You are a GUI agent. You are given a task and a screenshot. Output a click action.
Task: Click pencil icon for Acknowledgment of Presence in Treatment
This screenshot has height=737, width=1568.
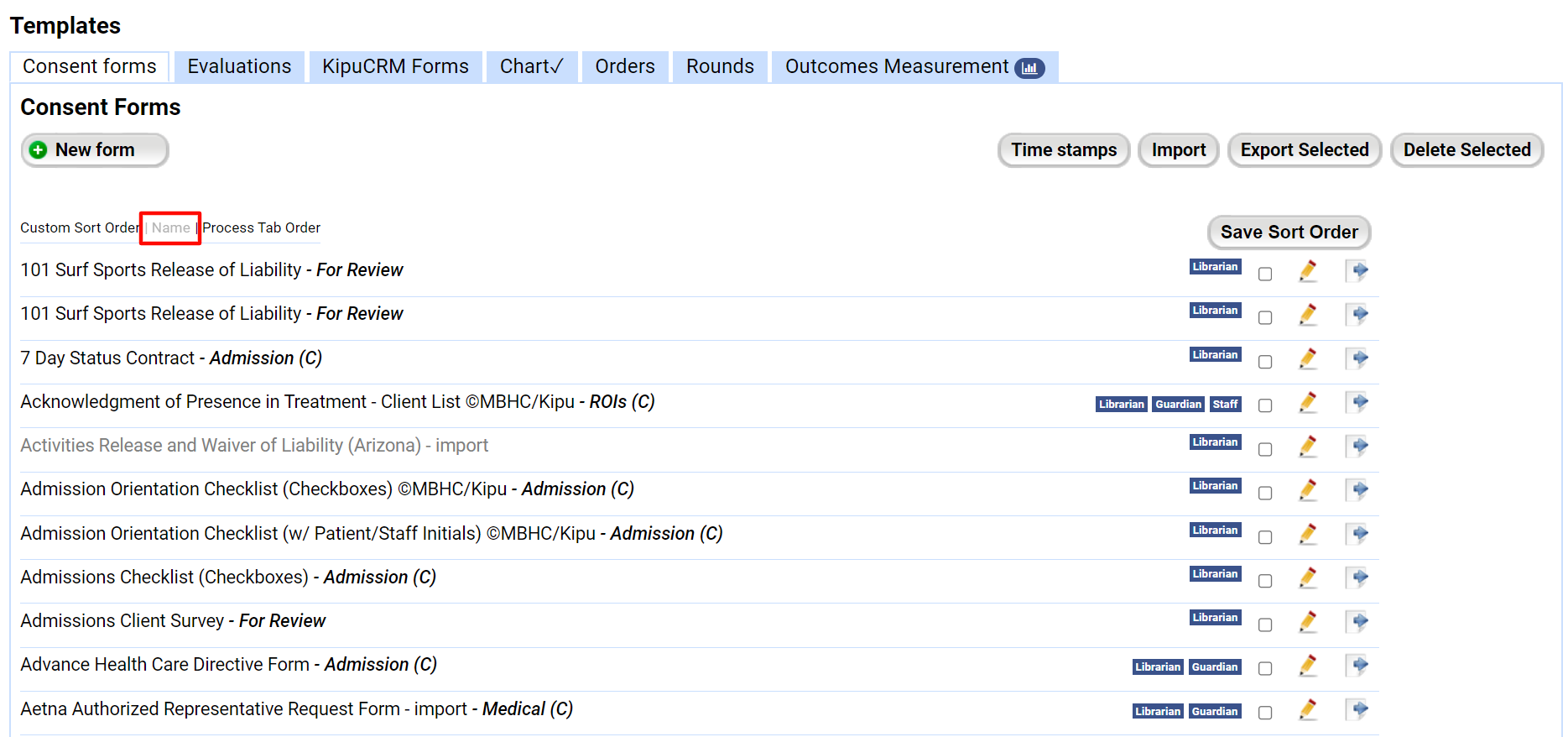(1307, 403)
